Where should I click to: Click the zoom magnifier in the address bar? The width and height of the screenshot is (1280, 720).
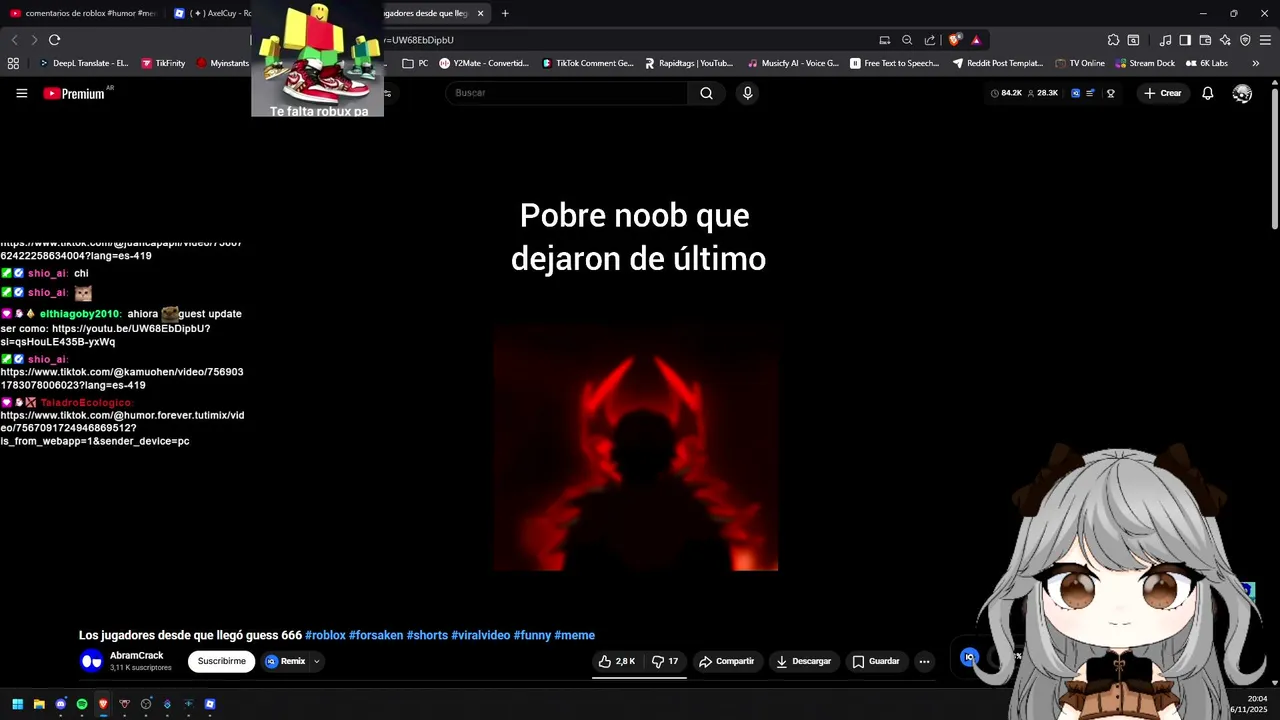click(x=907, y=40)
